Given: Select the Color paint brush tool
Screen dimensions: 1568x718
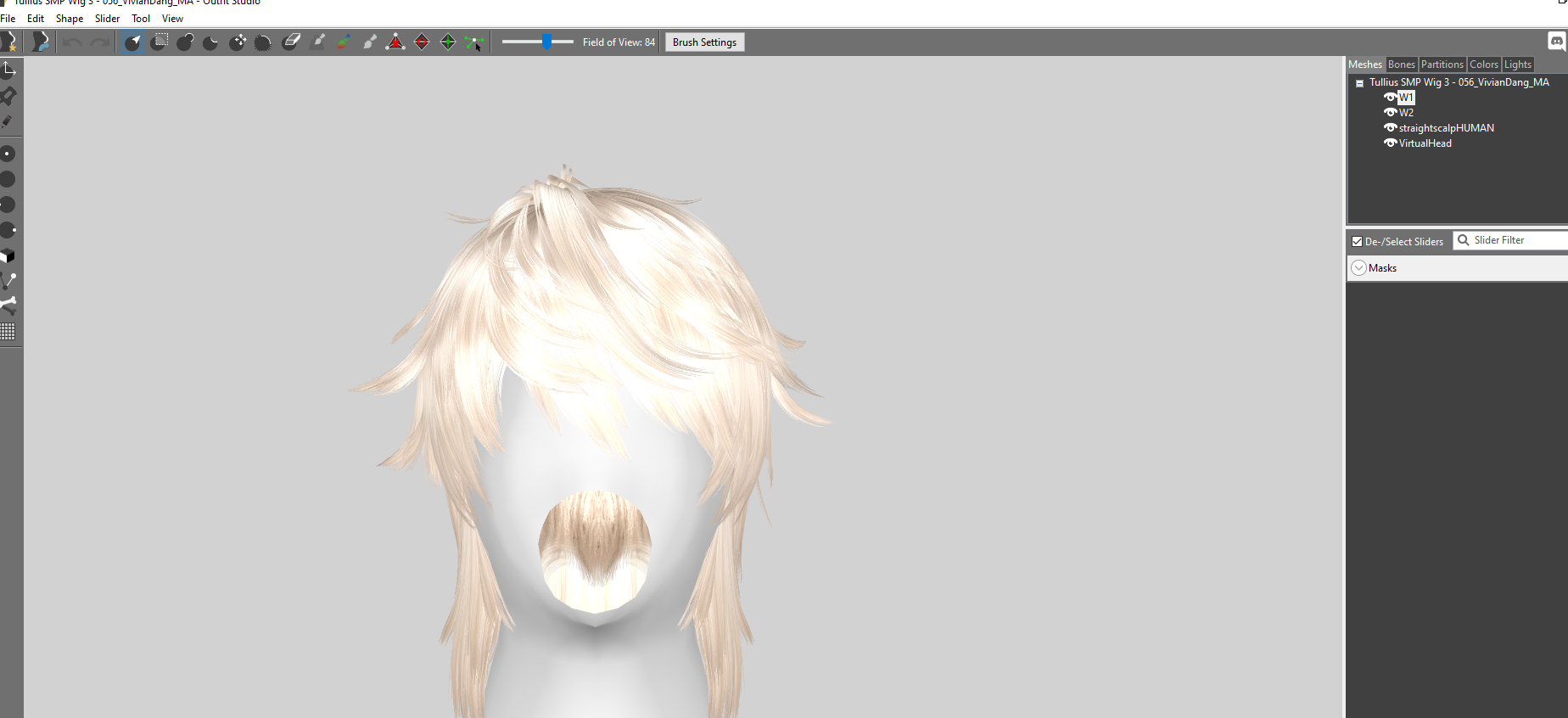Looking at the screenshot, I should [344, 42].
